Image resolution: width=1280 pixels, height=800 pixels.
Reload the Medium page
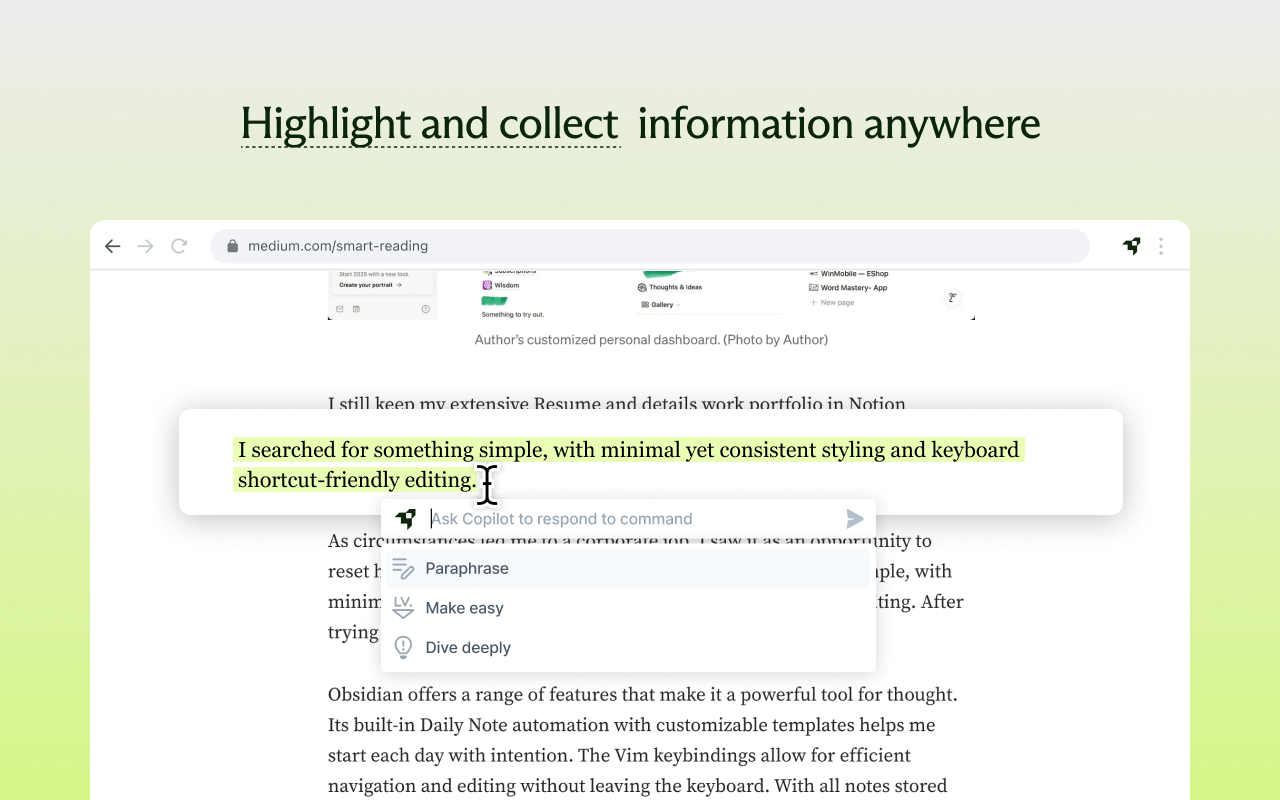pos(179,246)
